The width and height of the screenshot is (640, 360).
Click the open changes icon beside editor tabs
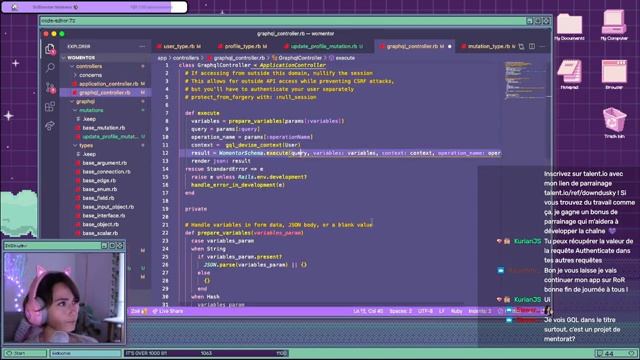point(522,47)
